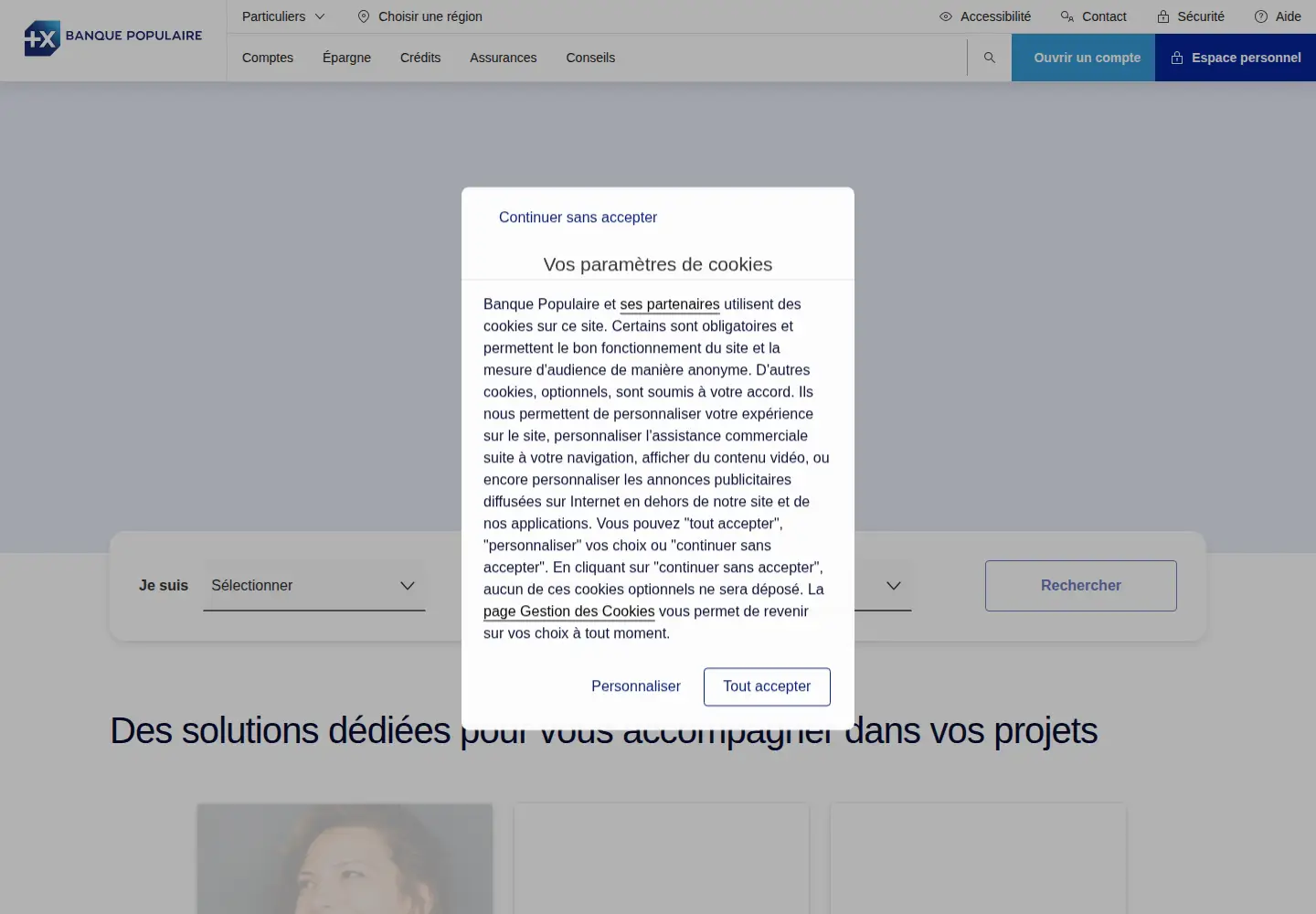
Task: Click the Banque Populaire logo
Action: tap(113, 37)
